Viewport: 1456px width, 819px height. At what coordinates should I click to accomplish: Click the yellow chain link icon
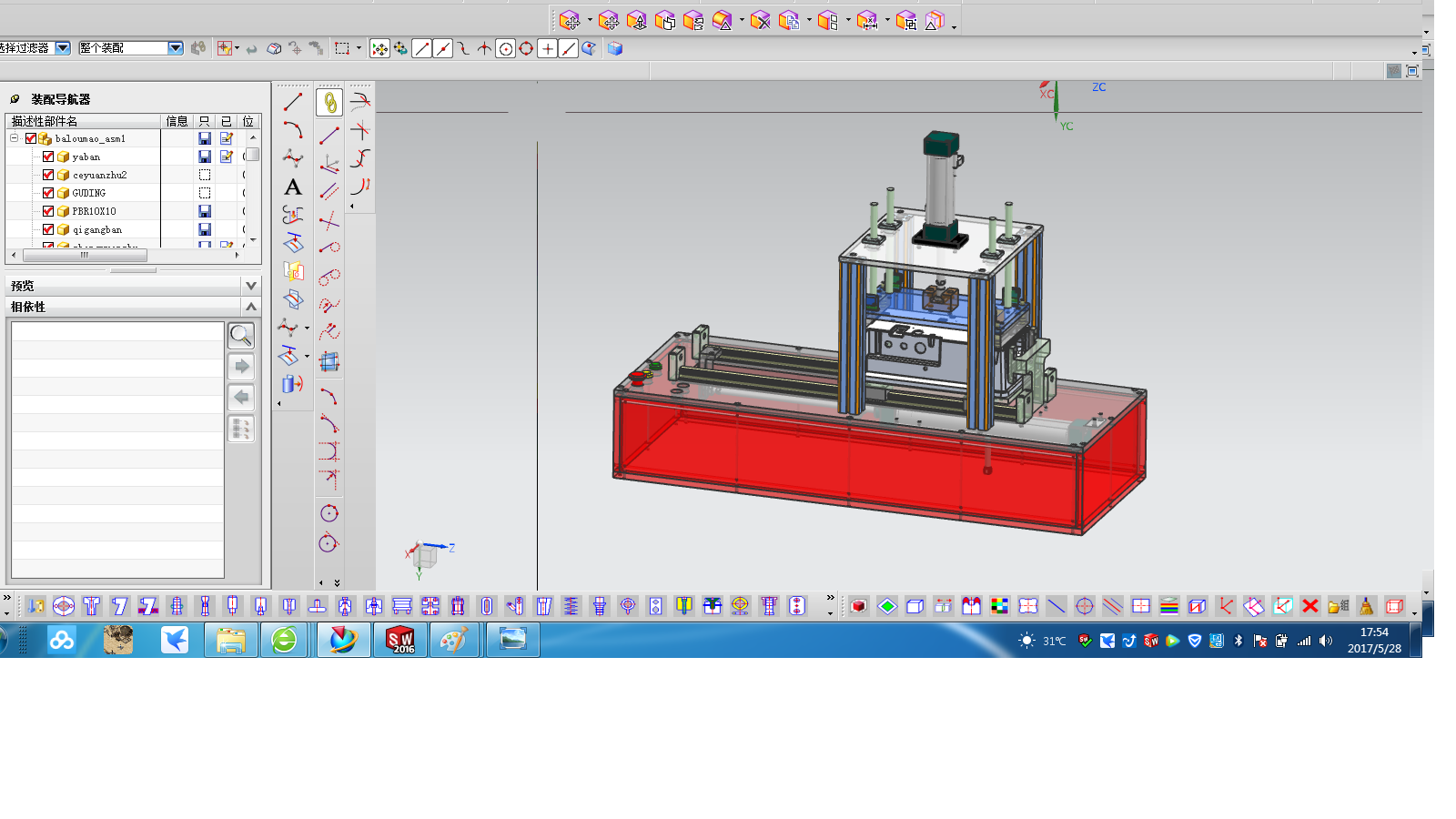(329, 103)
